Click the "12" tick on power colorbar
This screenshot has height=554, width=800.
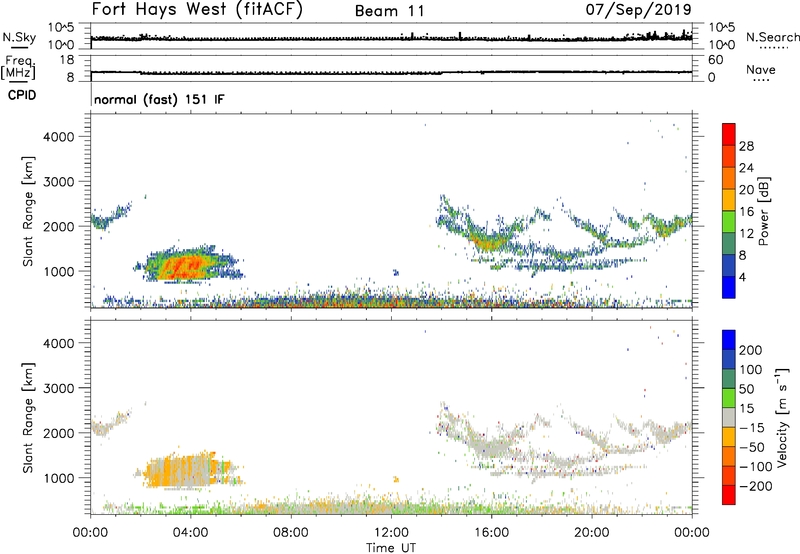[x=746, y=234]
